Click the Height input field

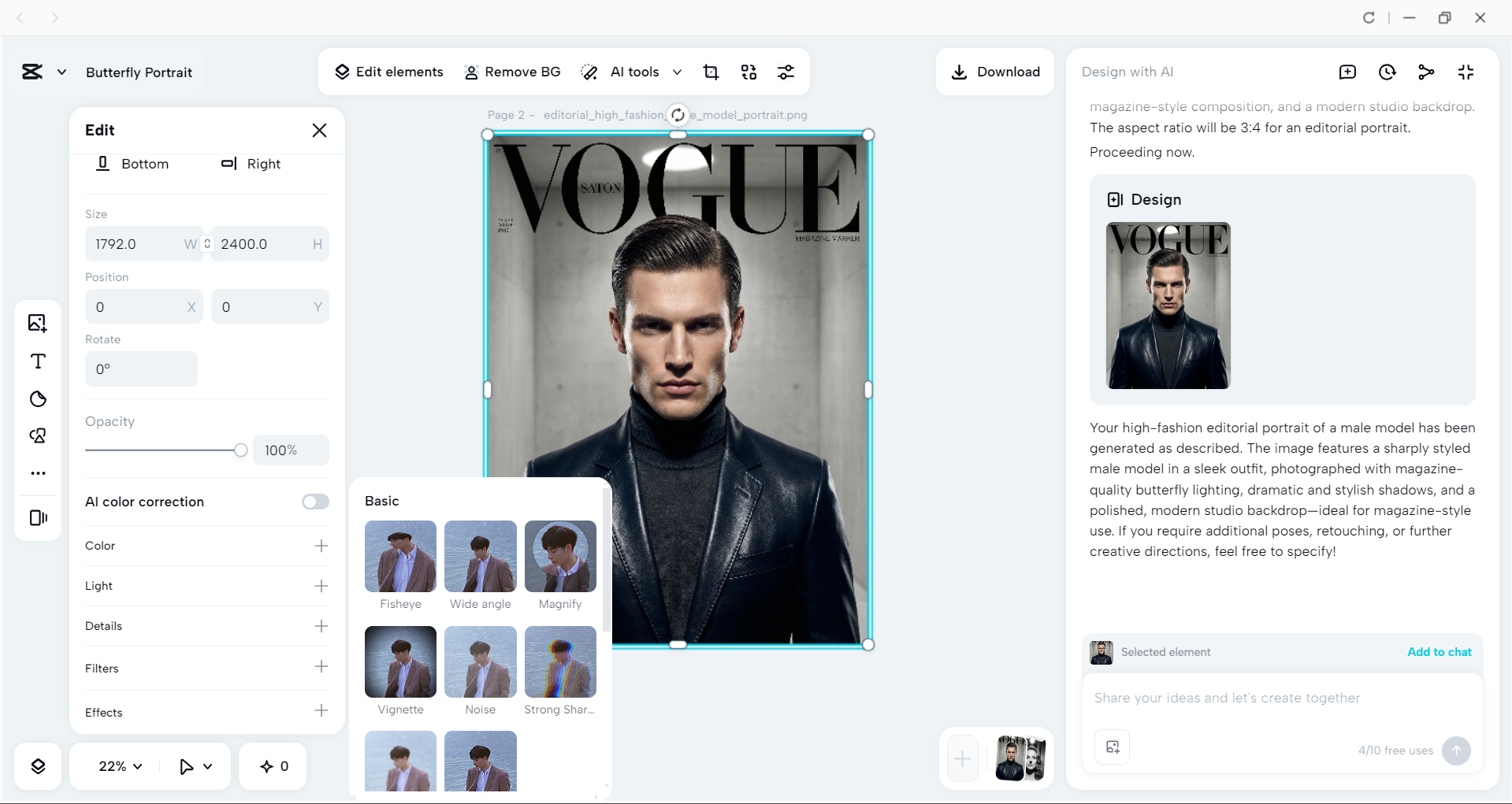point(270,244)
